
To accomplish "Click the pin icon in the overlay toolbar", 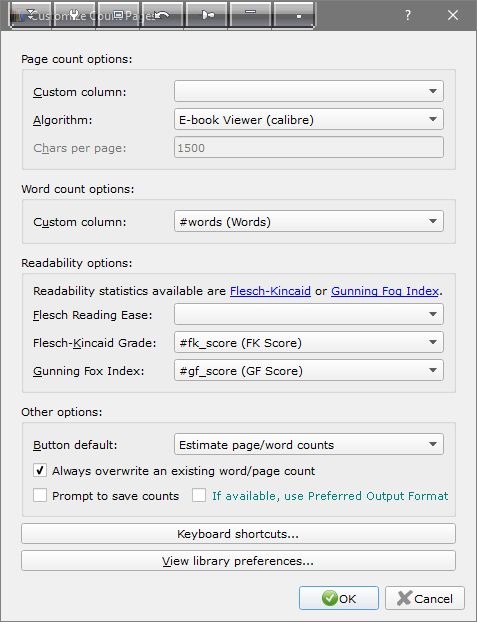I will click(x=206, y=15).
